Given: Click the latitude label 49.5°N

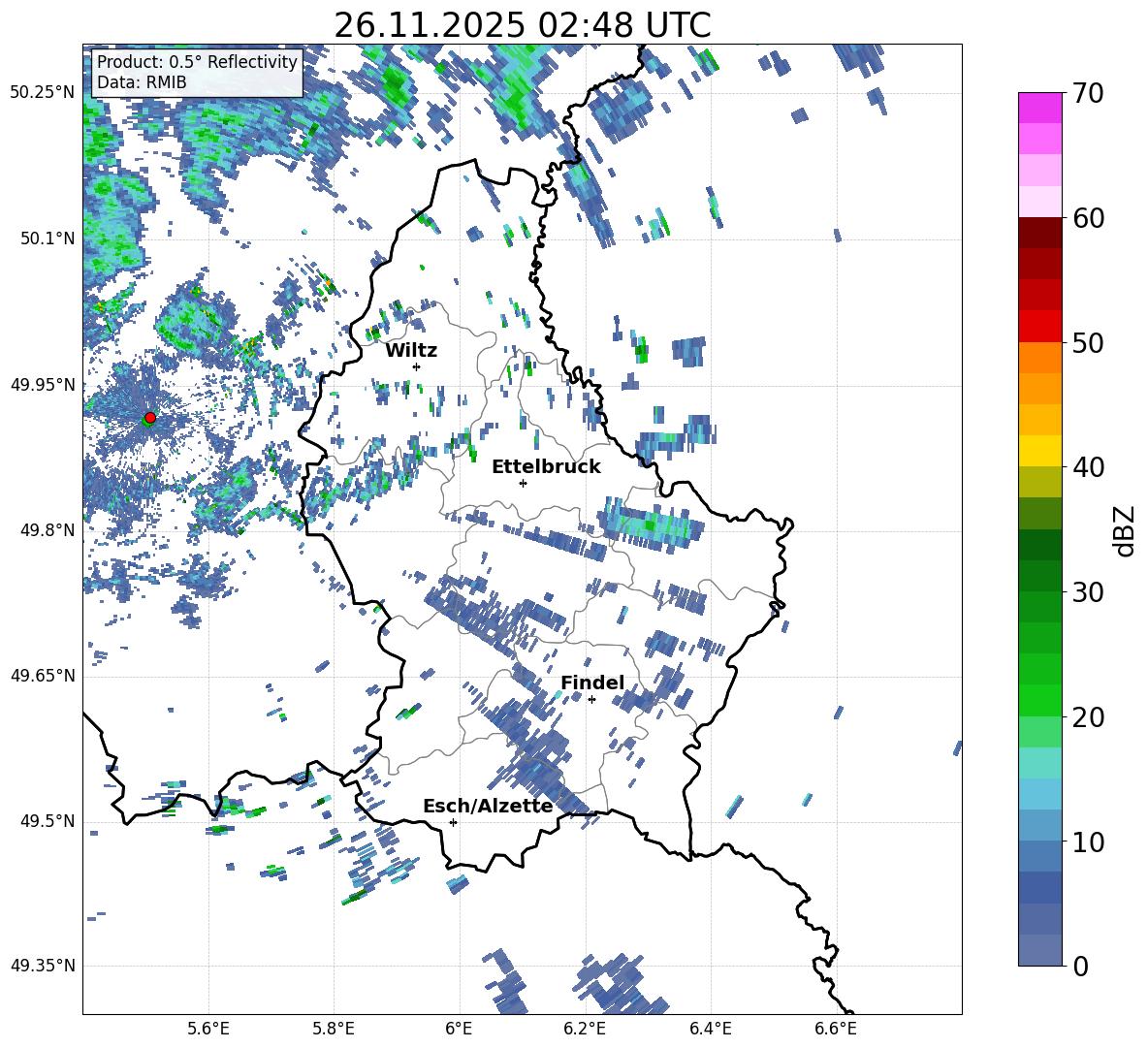Looking at the screenshot, I should point(47,821).
